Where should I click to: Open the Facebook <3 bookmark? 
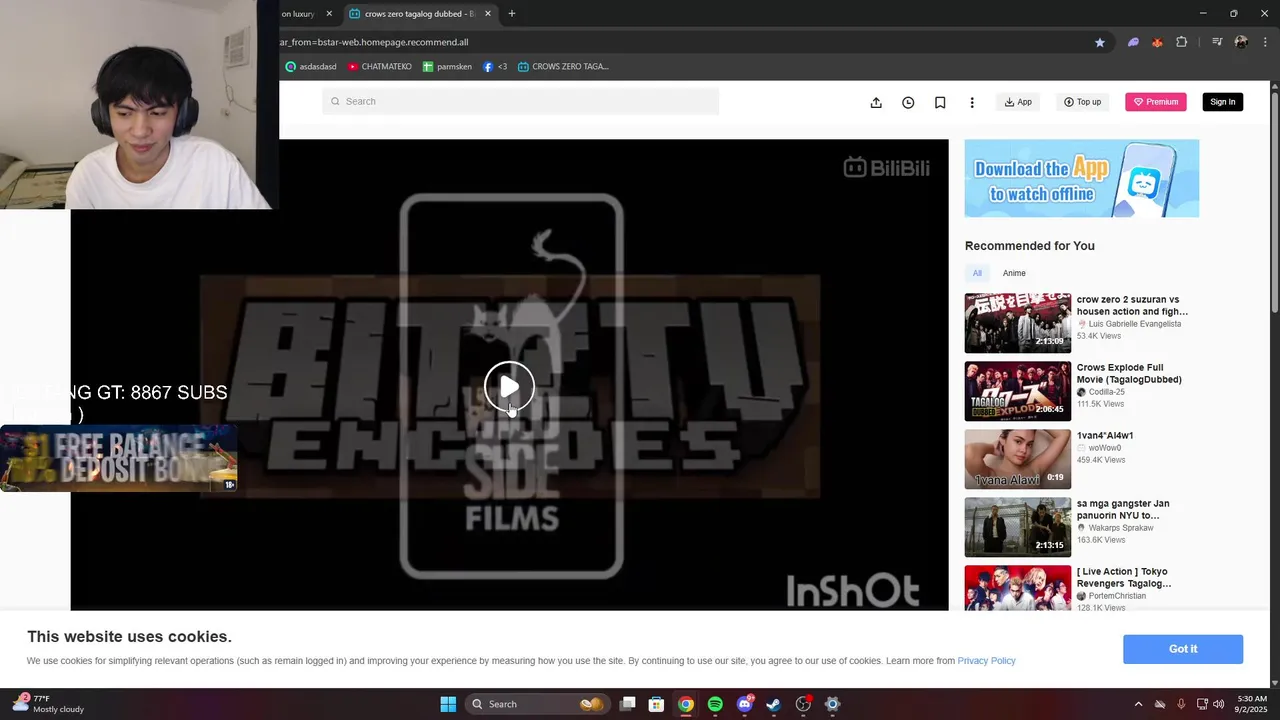[495, 67]
